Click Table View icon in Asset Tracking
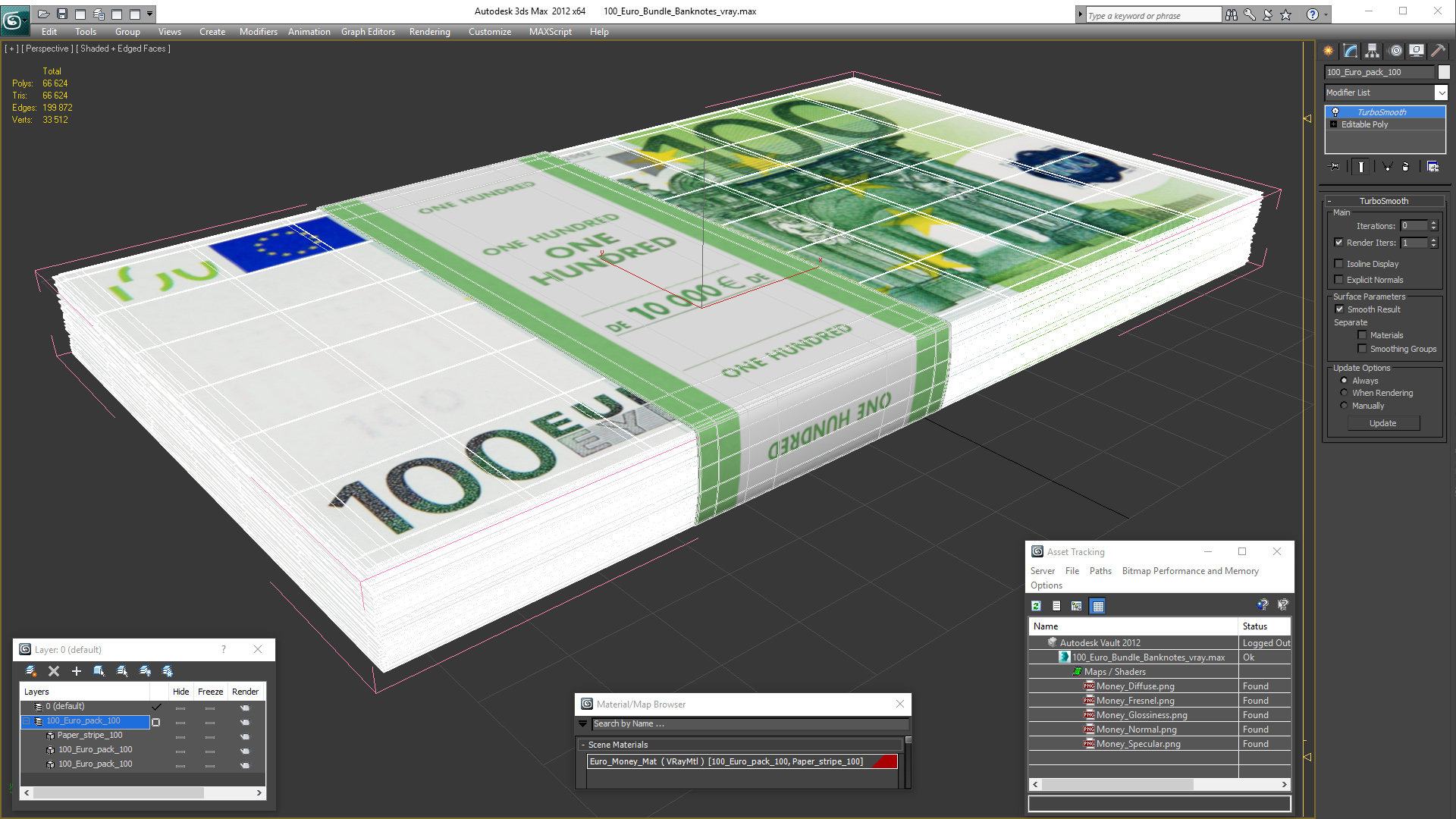Screen dimensions: 1456x819 (x=1097, y=606)
